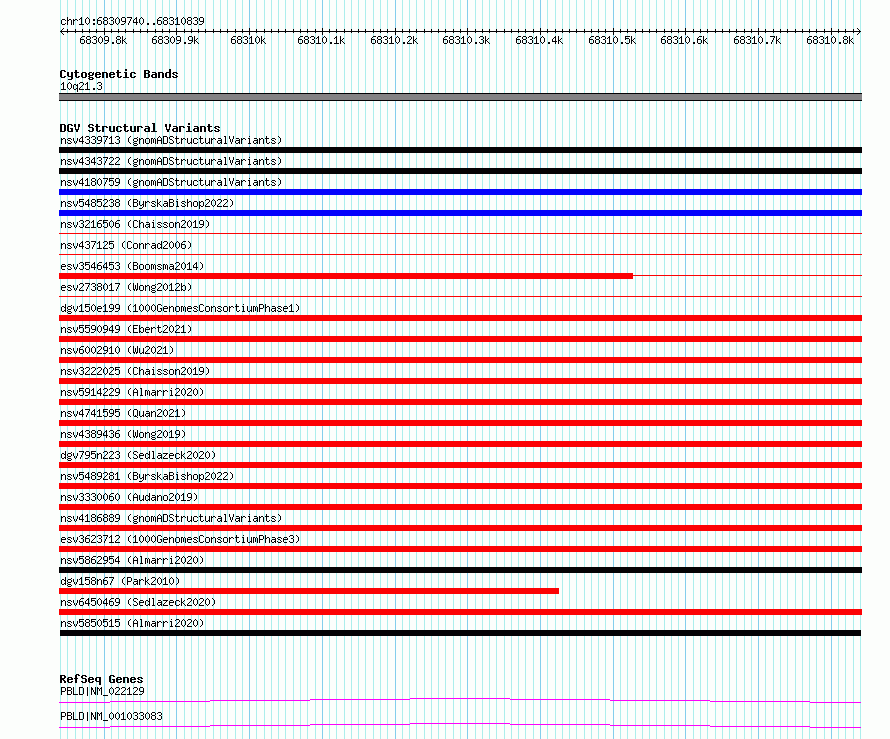Image resolution: width=890 pixels, height=739 pixels.
Task: Click the black bar under nsv4339713
Action: (460, 150)
